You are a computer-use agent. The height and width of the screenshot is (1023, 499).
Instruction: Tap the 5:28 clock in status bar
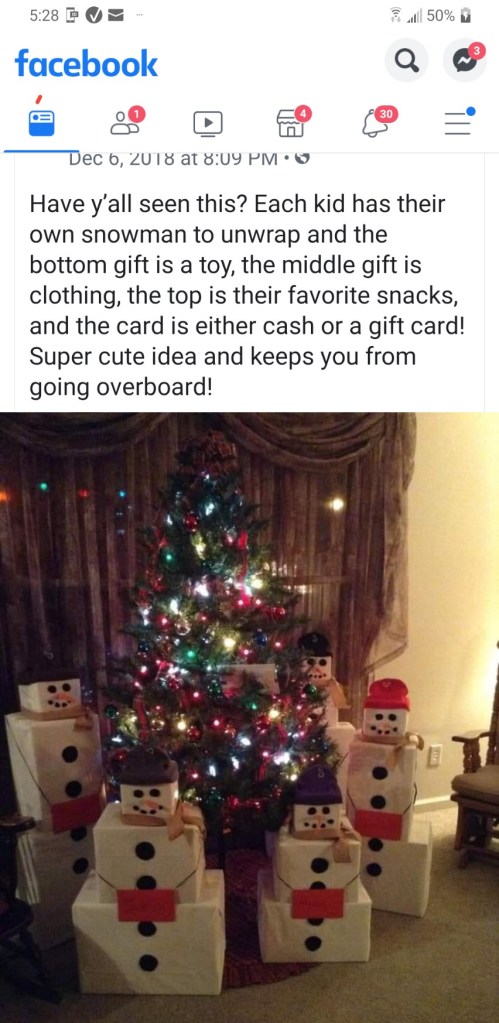44,16
